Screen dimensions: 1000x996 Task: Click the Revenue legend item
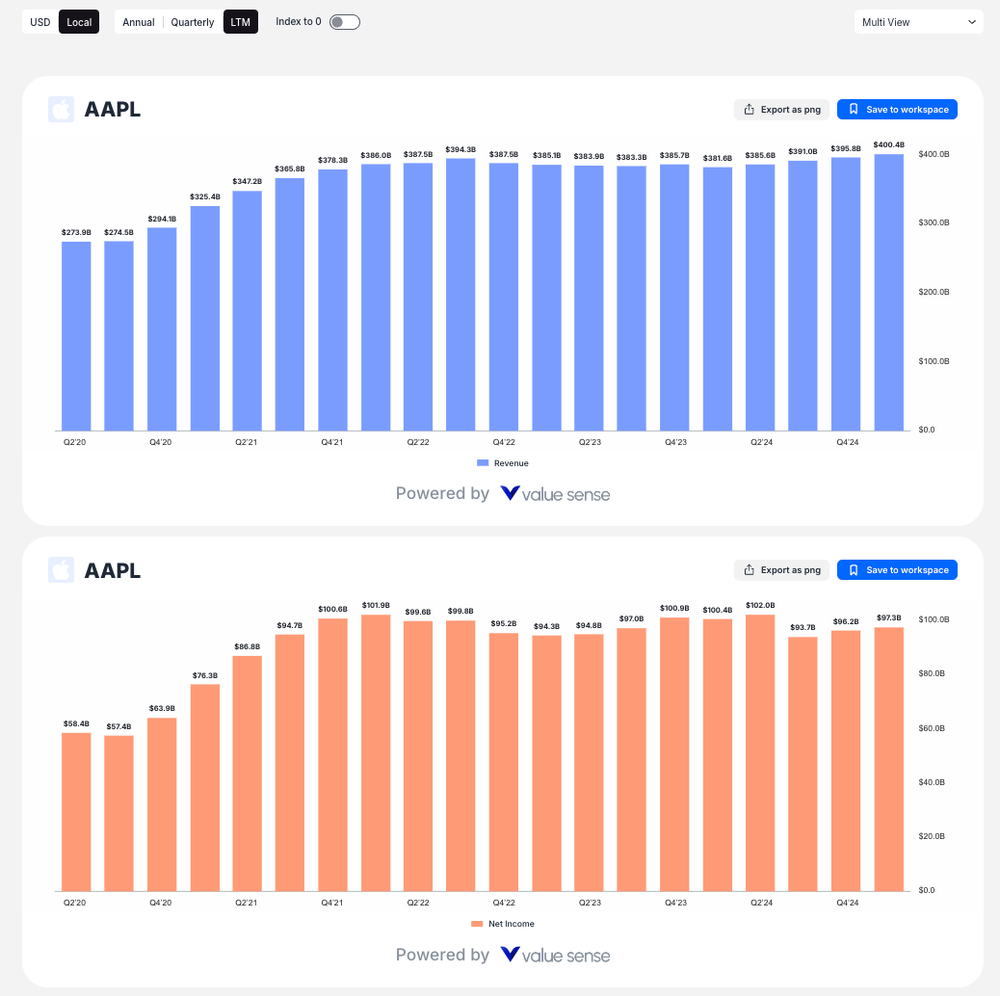tap(502, 463)
